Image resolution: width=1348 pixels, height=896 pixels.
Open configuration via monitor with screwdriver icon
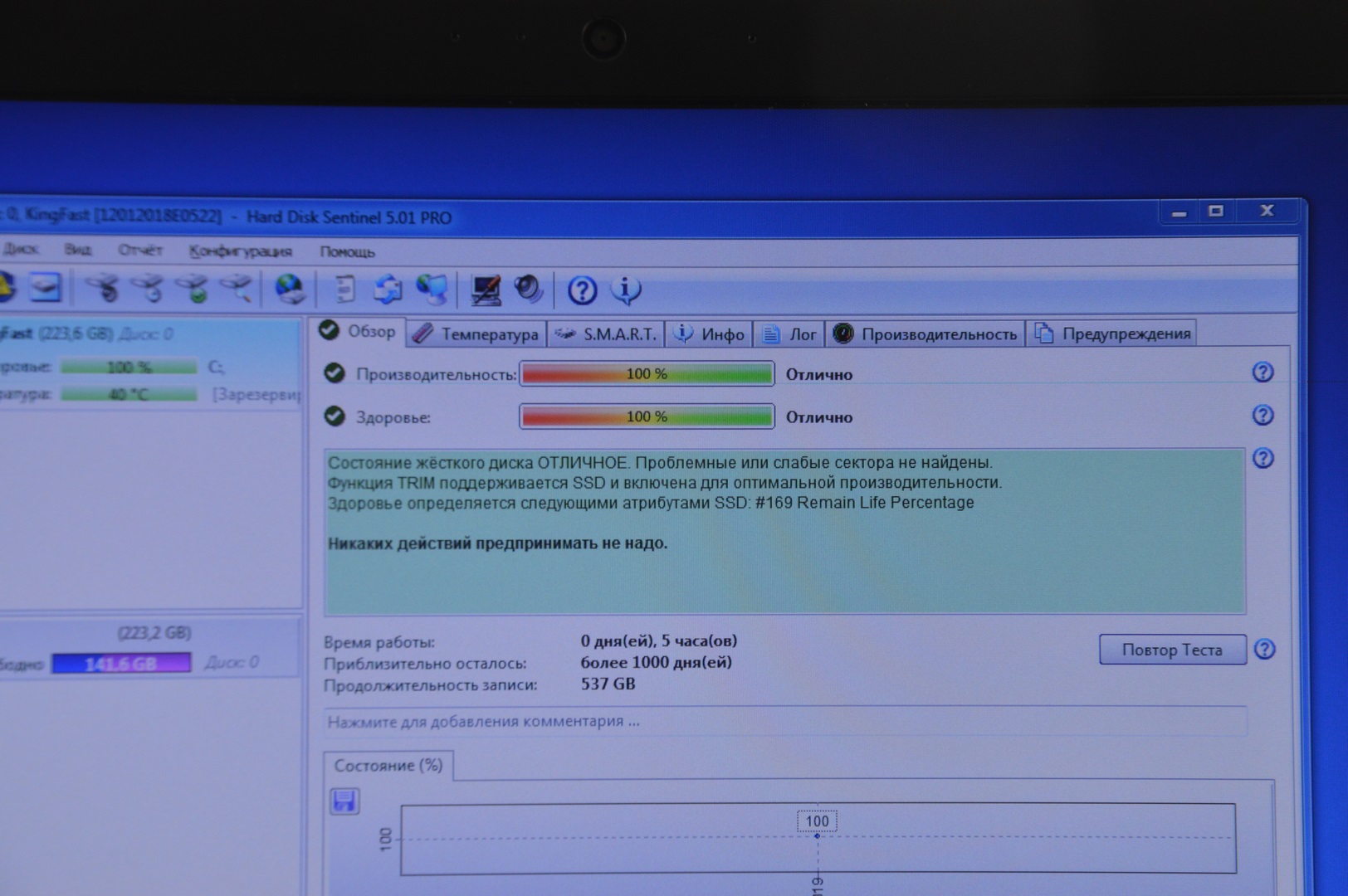[485, 290]
